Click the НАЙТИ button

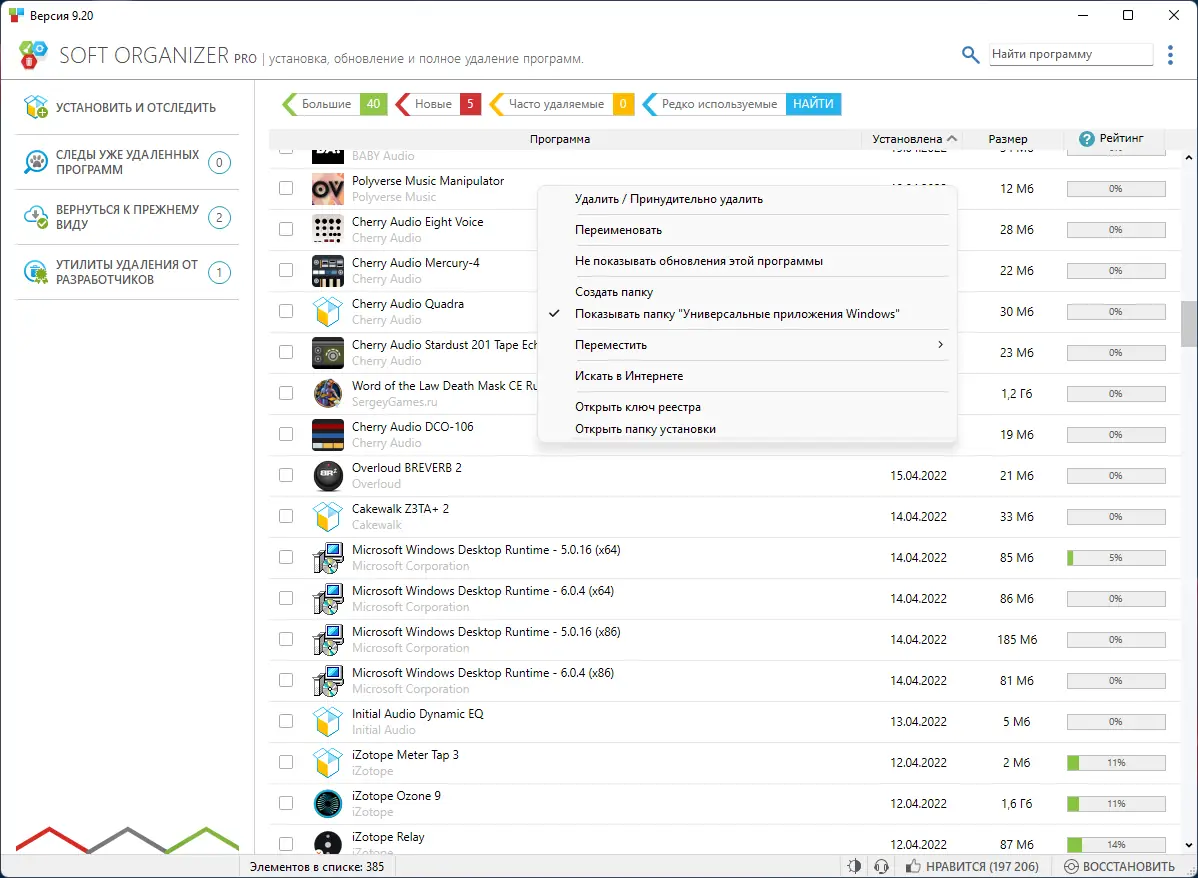tap(813, 104)
